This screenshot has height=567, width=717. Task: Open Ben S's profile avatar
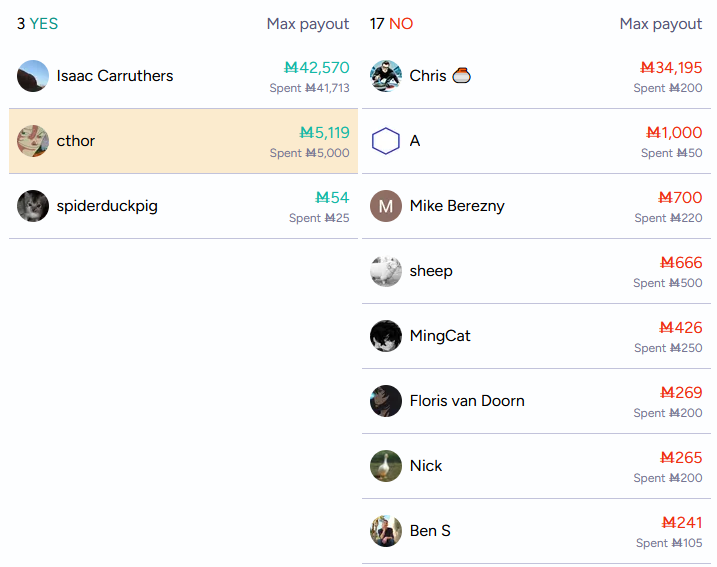click(x=386, y=530)
